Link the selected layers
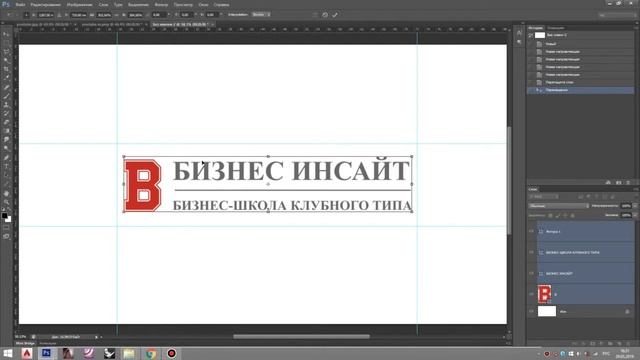 [x=574, y=344]
